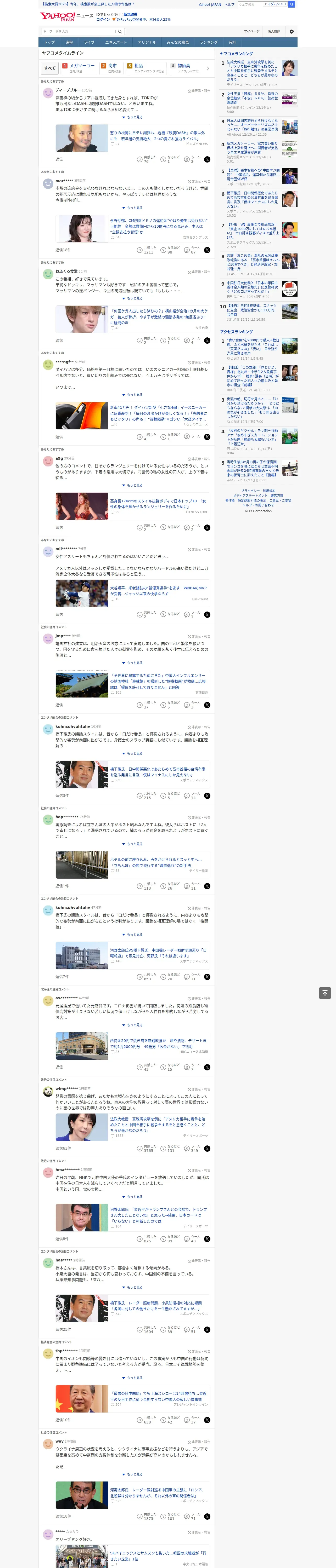The width and height of the screenshot is (336, 1568).
Task: Open プライバシー・利用規約 footer link
Action: click(x=258, y=491)
